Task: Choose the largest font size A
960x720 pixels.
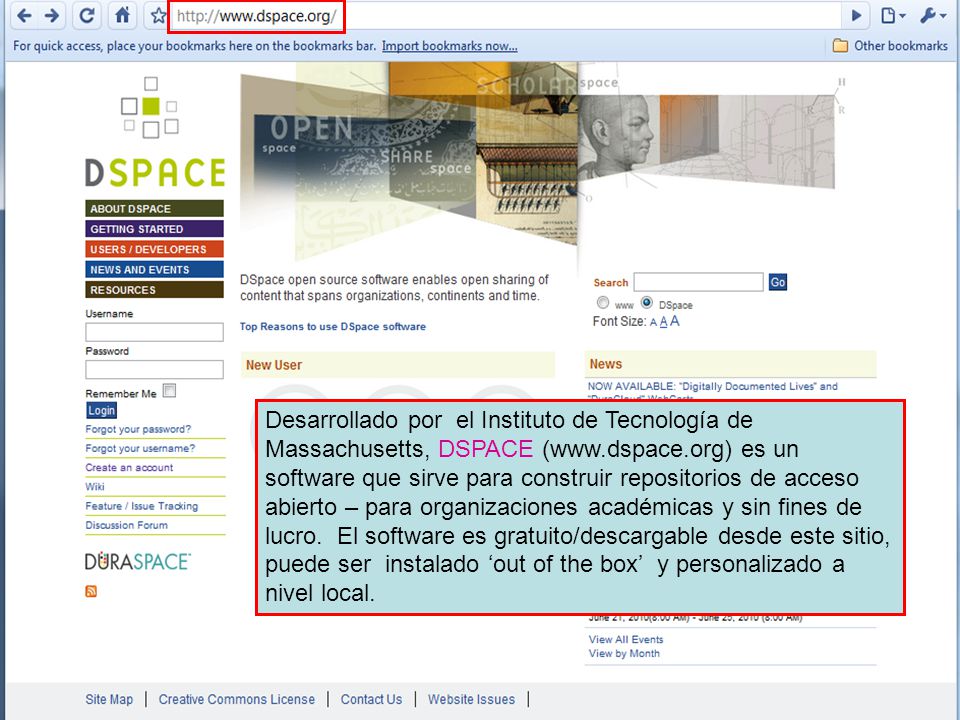Action: (675, 321)
